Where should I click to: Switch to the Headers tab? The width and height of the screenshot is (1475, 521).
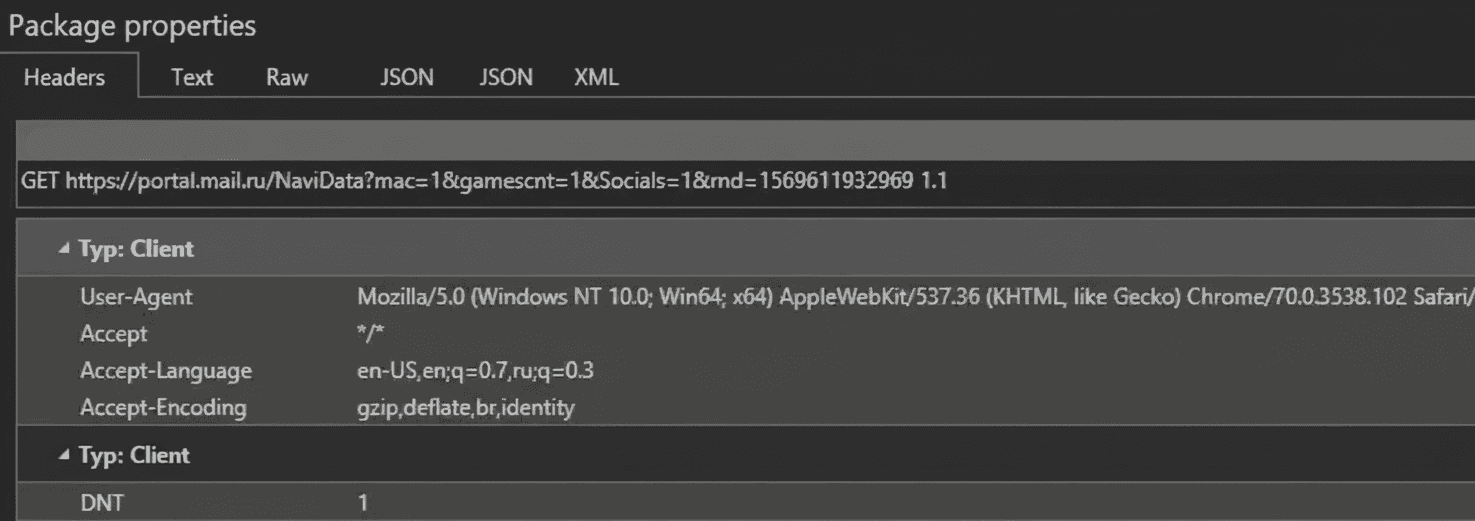pyautogui.click(x=64, y=77)
